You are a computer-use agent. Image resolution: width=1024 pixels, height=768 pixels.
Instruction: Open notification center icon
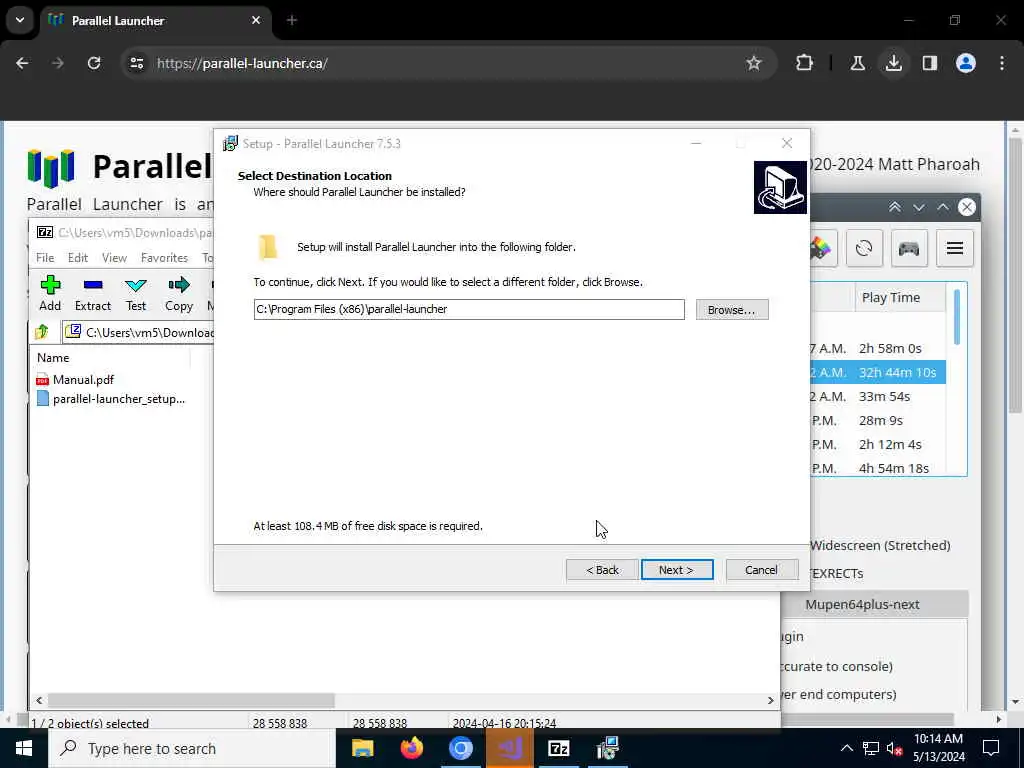(991, 748)
